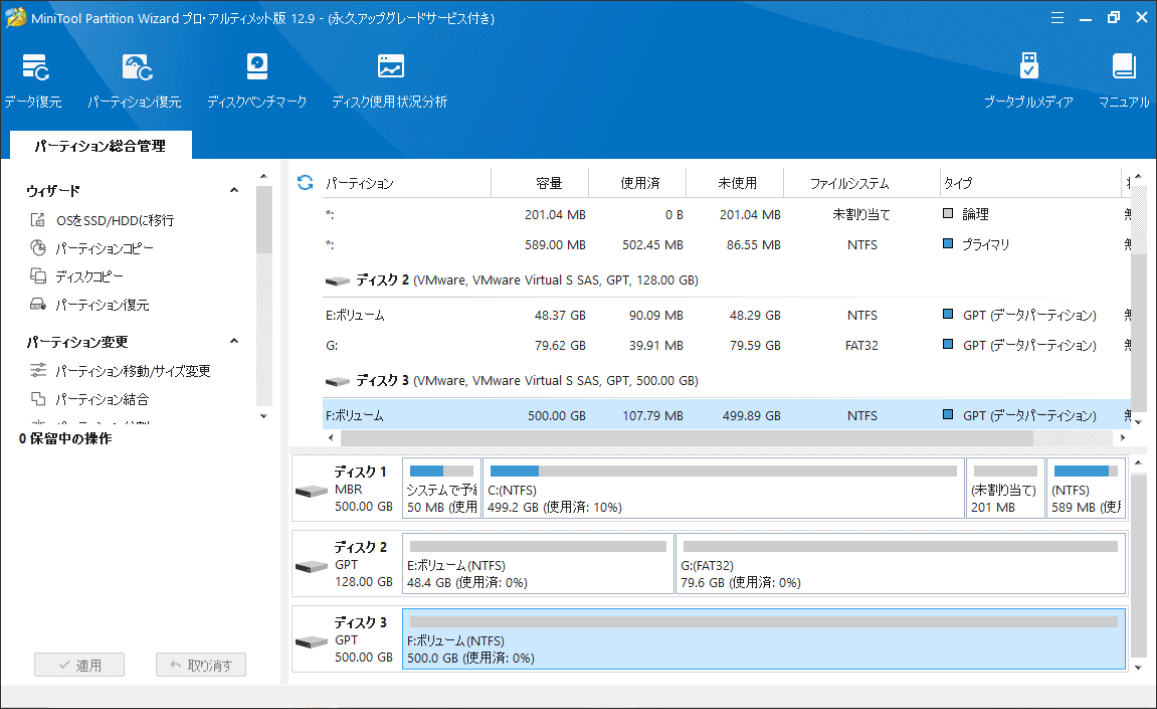This screenshot has width=1157, height=709.
Task: Click the C: partition usage bar
Action: coord(723,471)
